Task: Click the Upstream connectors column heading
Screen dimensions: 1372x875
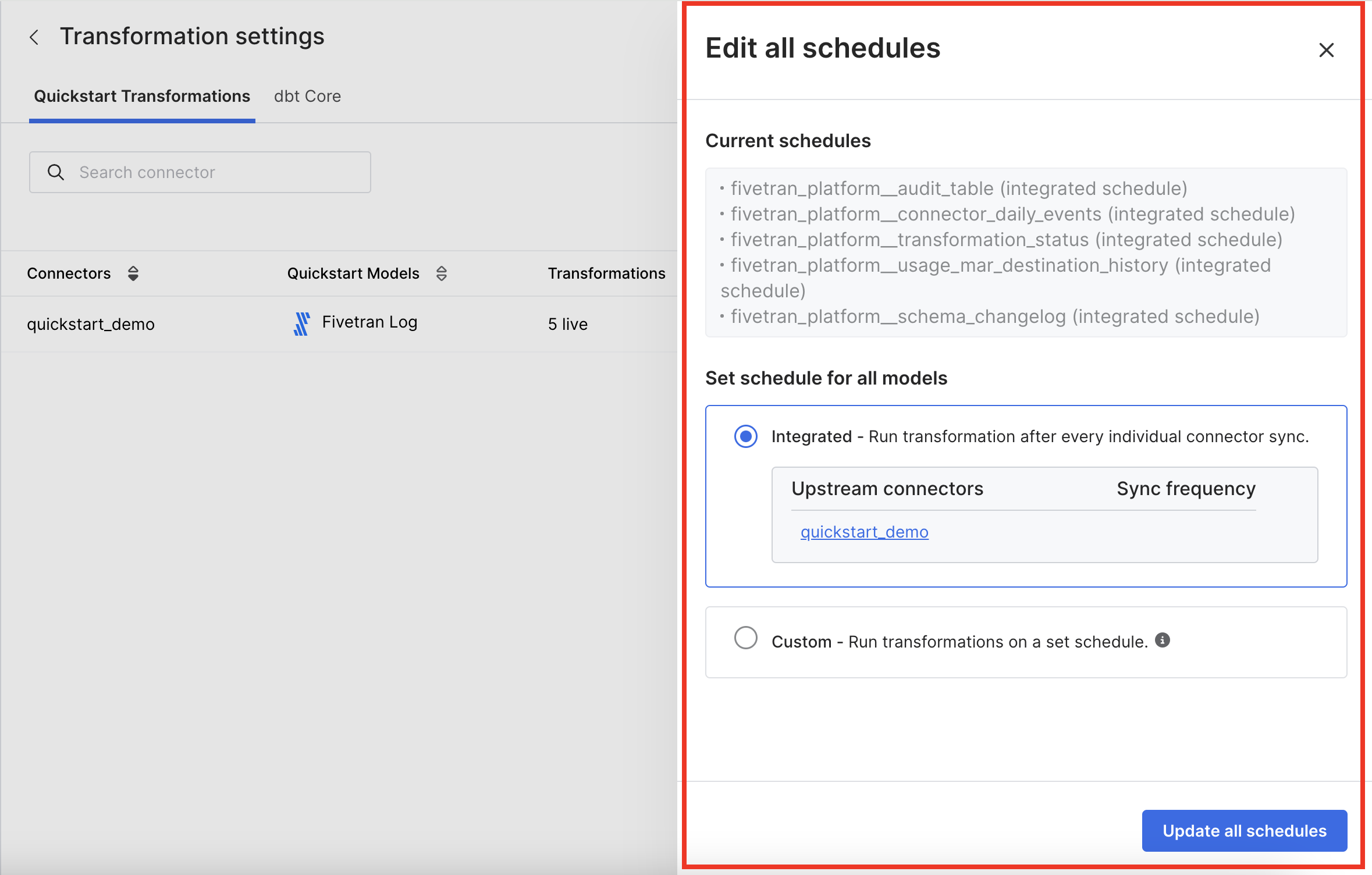Action: 887,489
